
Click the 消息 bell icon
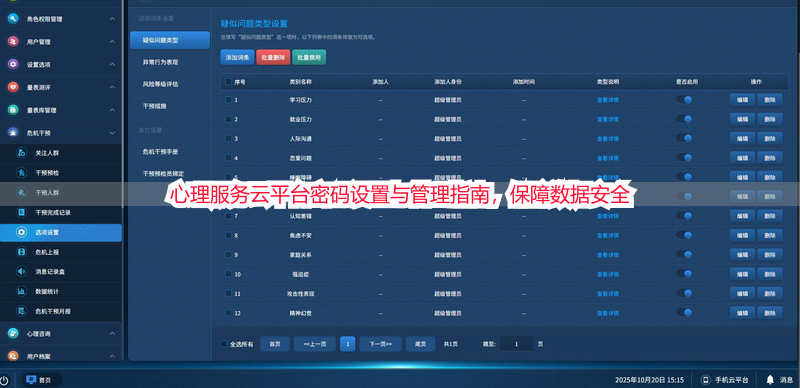coord(770,380)
